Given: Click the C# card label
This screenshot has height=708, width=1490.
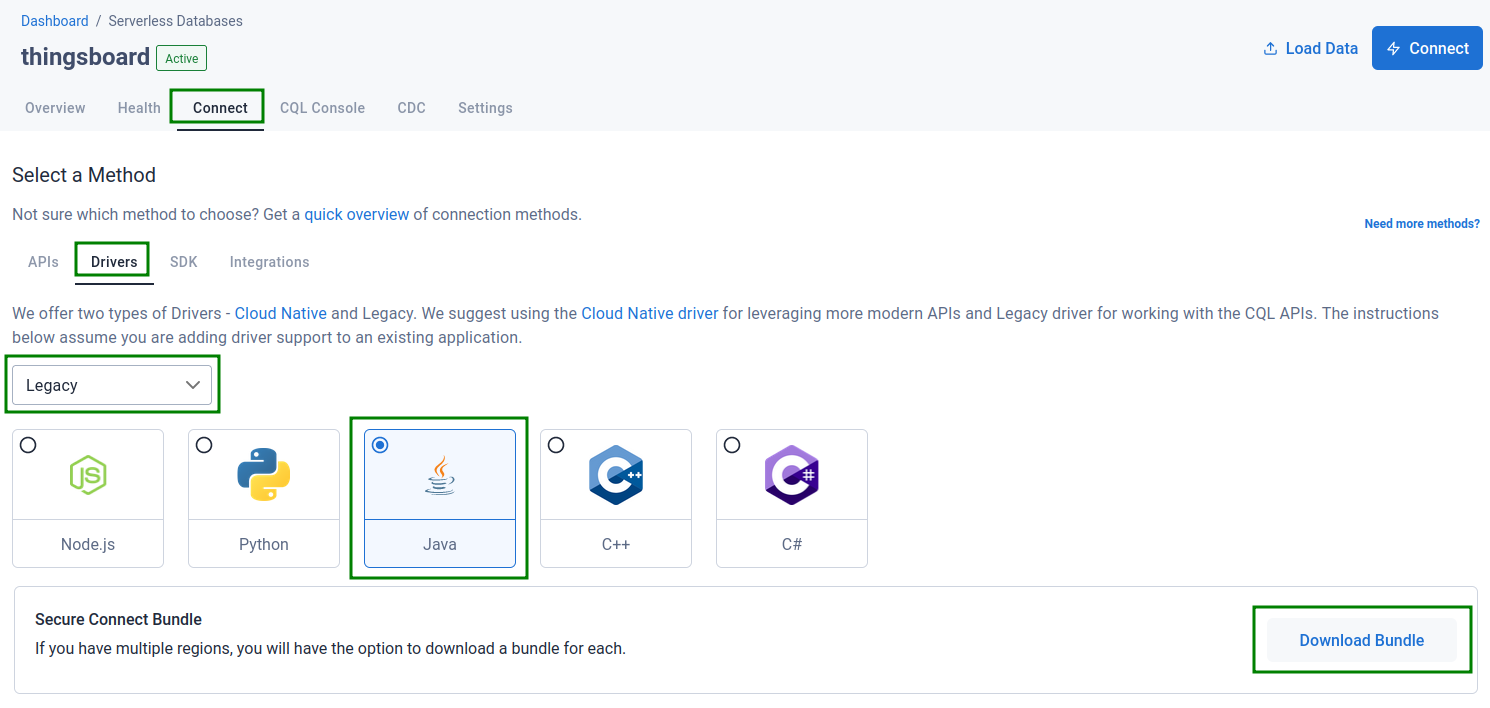Looking at the screenshot, I should pyautogui.click(x=792, y=544).
